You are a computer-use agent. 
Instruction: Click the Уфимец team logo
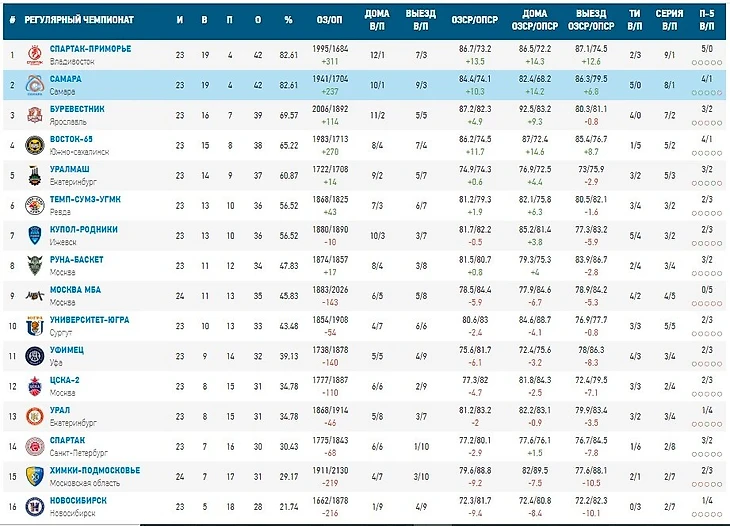(x=34, y=356)
